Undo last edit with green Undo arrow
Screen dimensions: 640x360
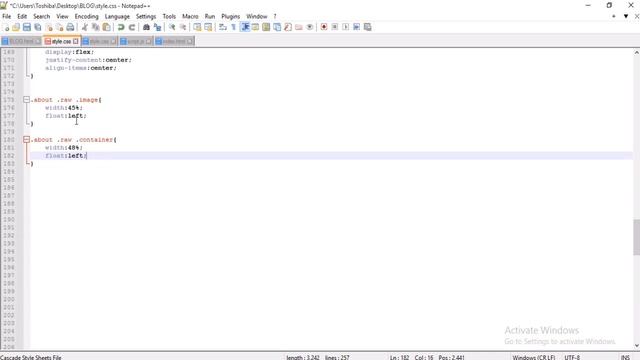point(121,27)
